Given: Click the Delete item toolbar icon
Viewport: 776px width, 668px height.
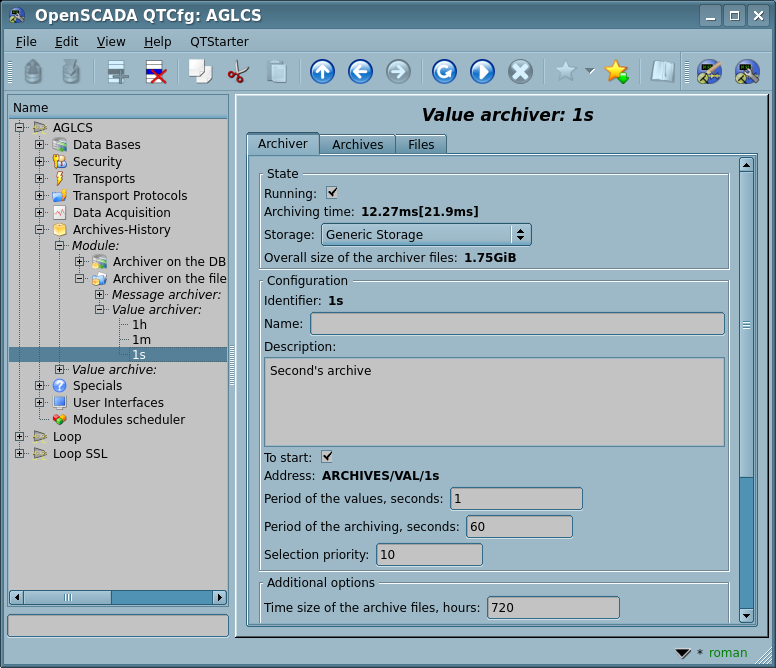Looking at the screenshot, I should coord(155,71).
